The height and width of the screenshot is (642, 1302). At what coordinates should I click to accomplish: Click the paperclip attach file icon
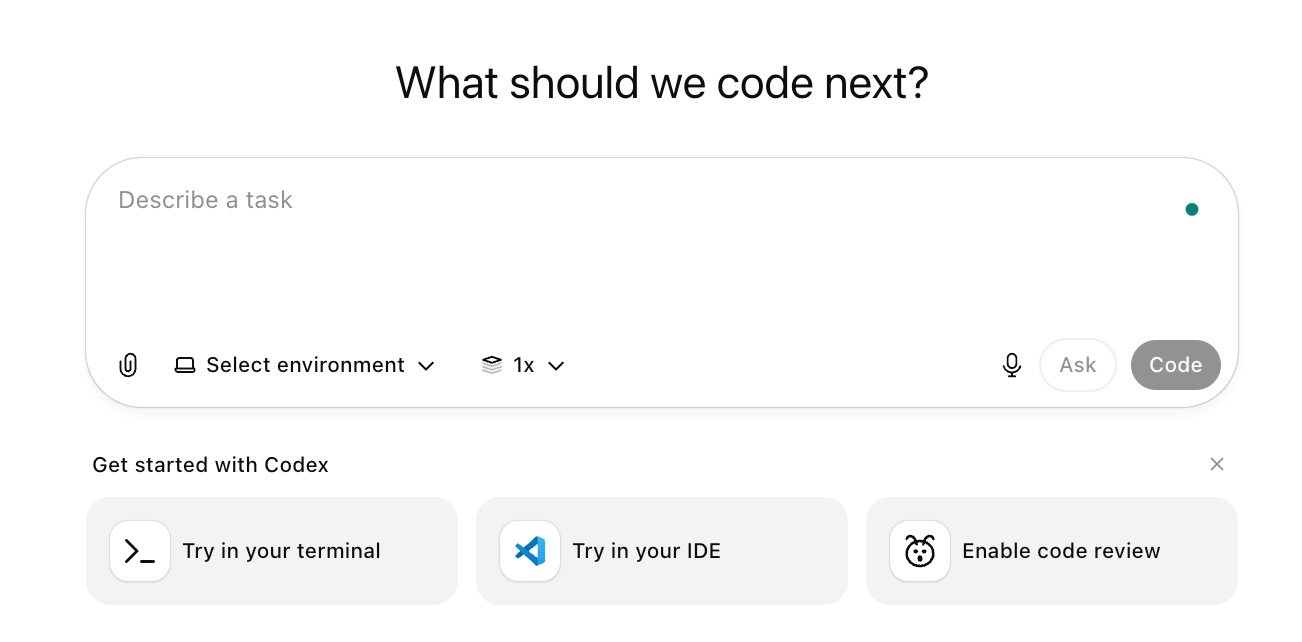[x=128, y=365]
